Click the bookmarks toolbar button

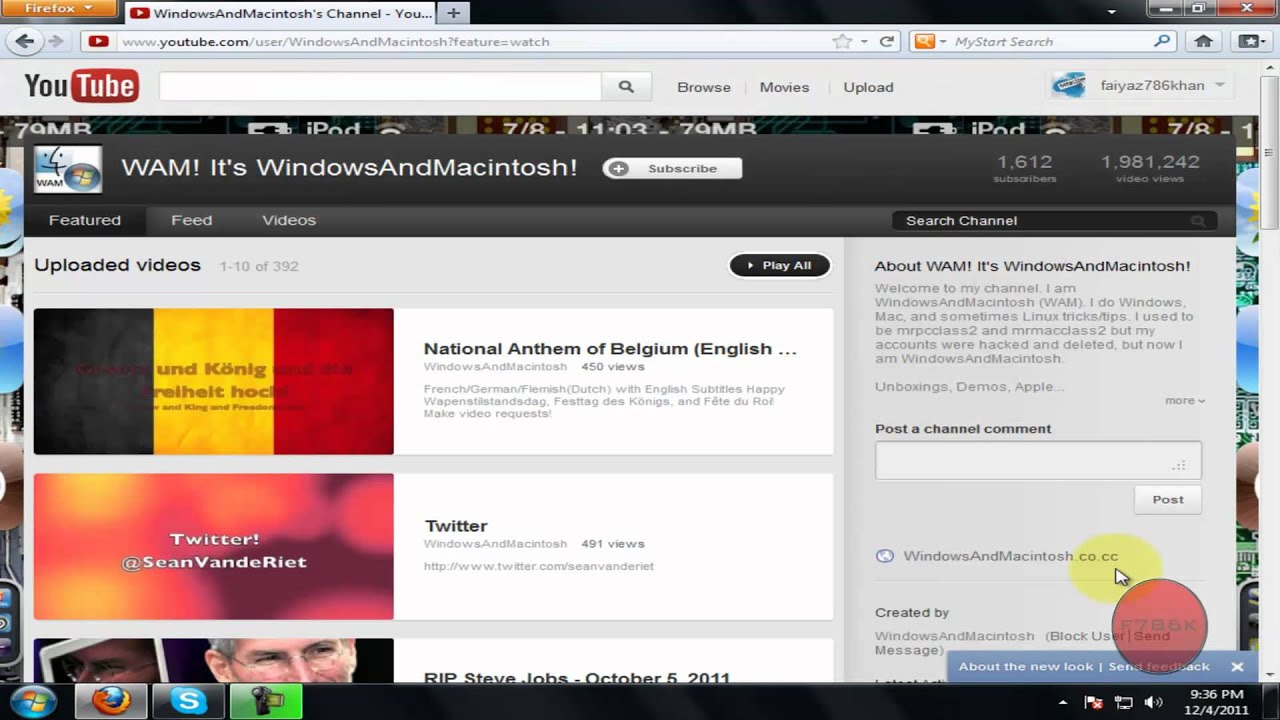(1250, 41)
